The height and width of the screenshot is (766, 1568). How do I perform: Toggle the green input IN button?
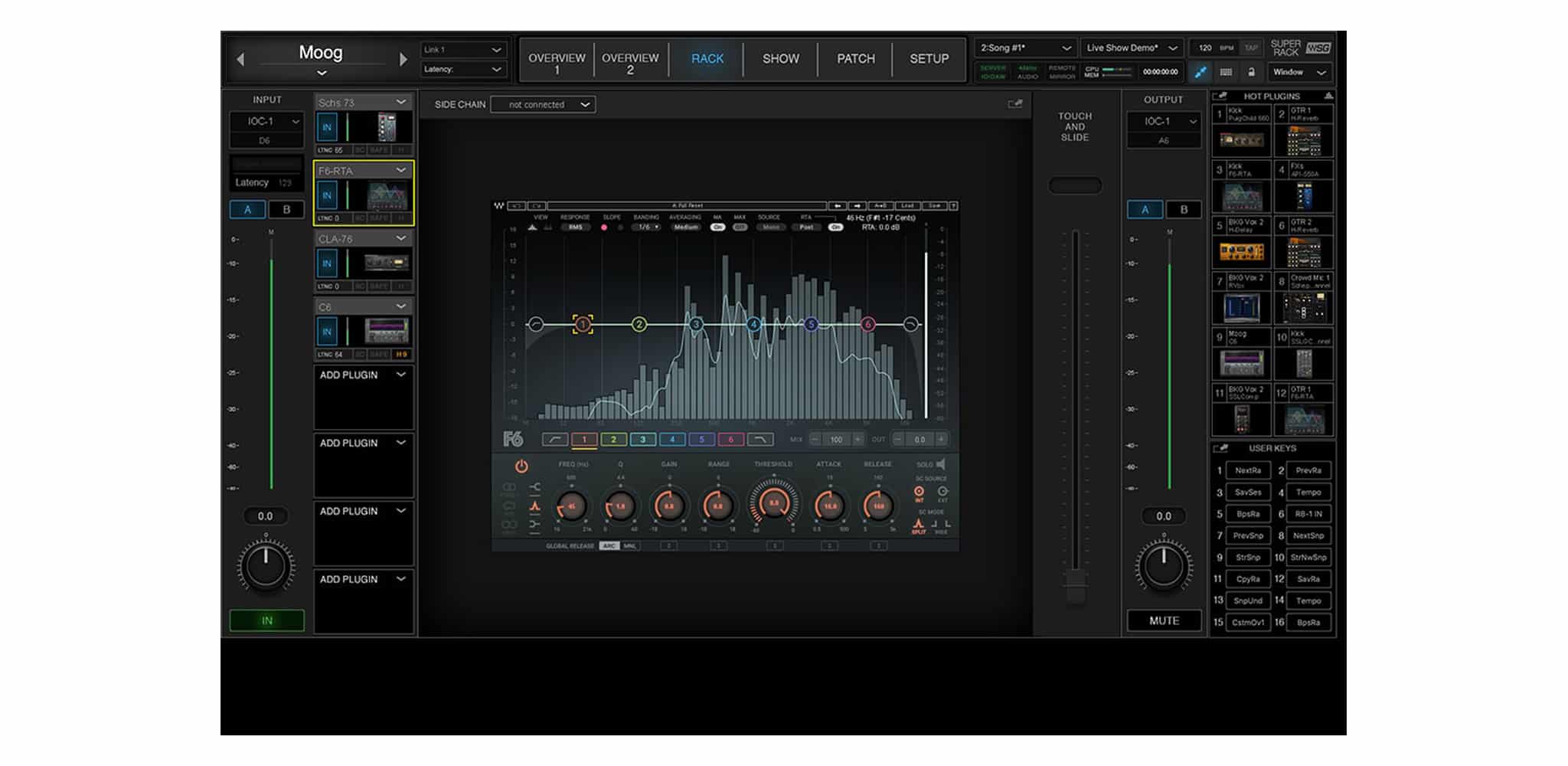coord(266,620)
